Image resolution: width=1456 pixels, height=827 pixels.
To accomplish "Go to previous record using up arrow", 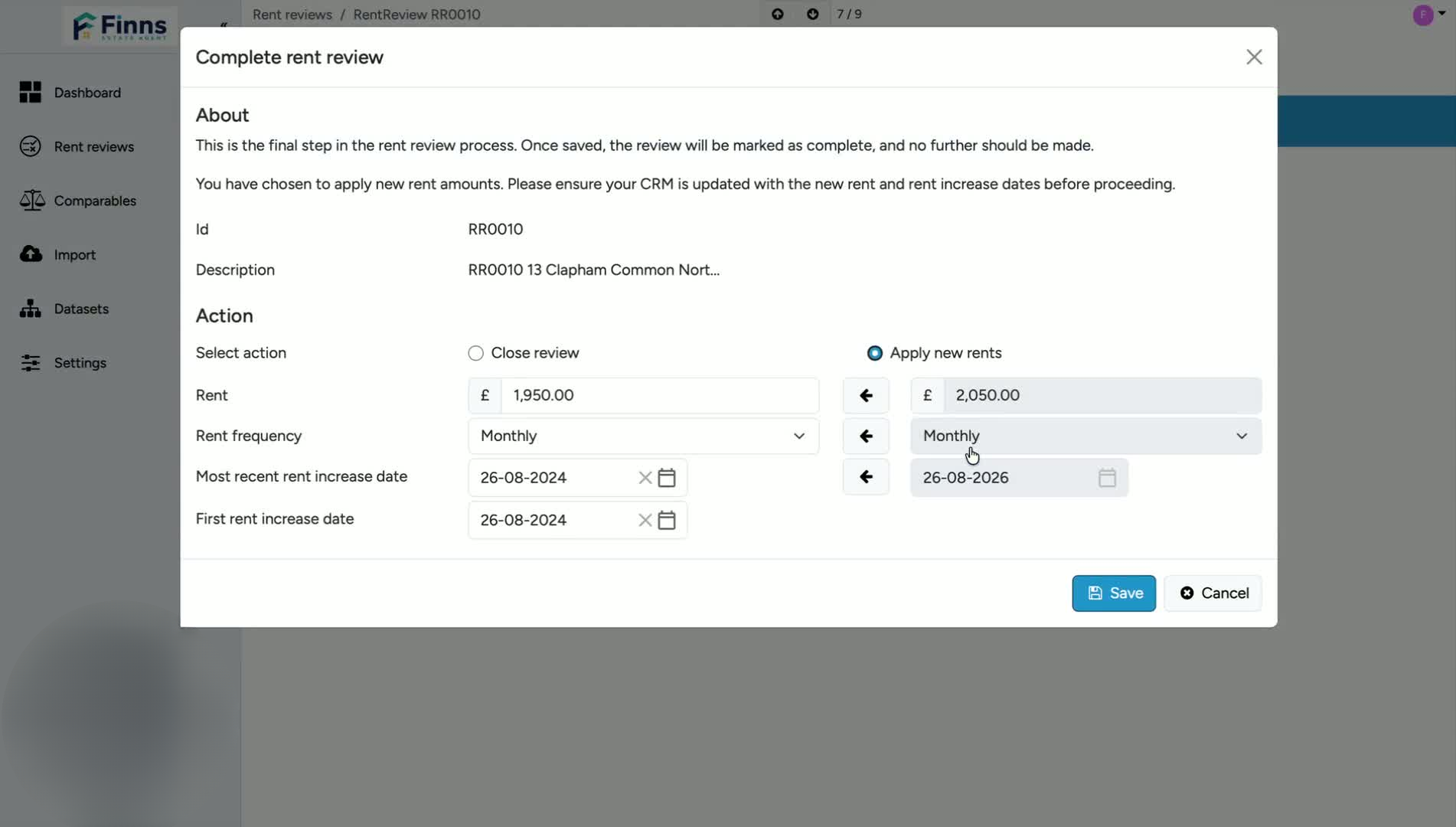I will [778, 14].
